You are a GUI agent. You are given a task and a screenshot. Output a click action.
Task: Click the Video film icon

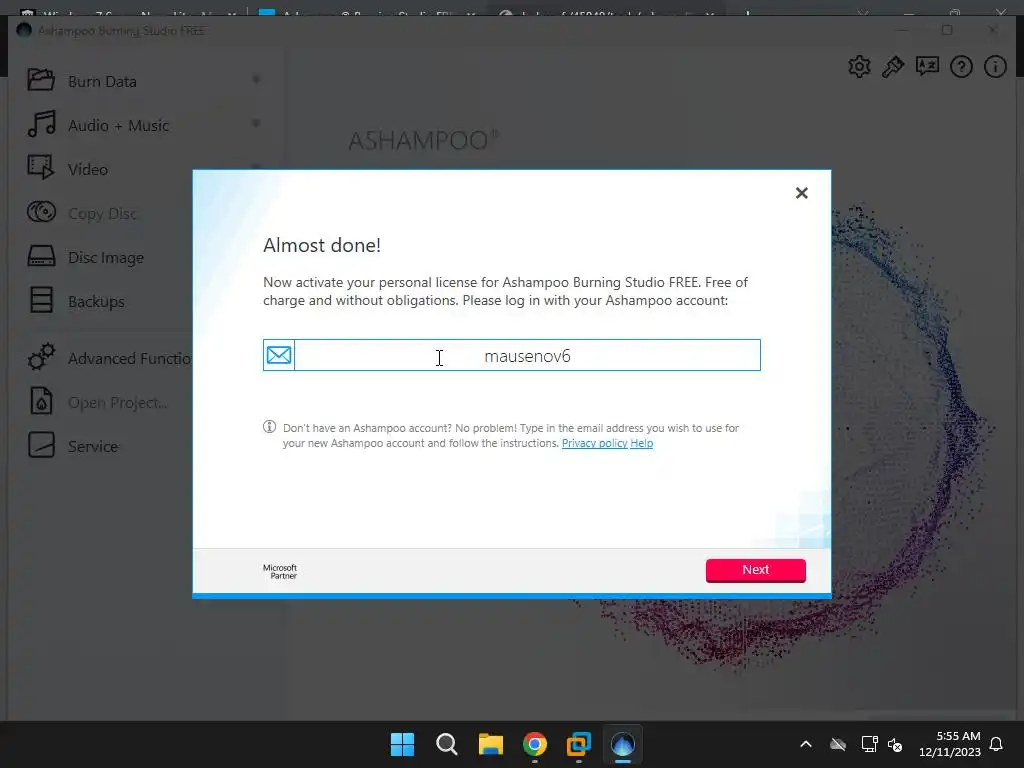pos(41,168)
